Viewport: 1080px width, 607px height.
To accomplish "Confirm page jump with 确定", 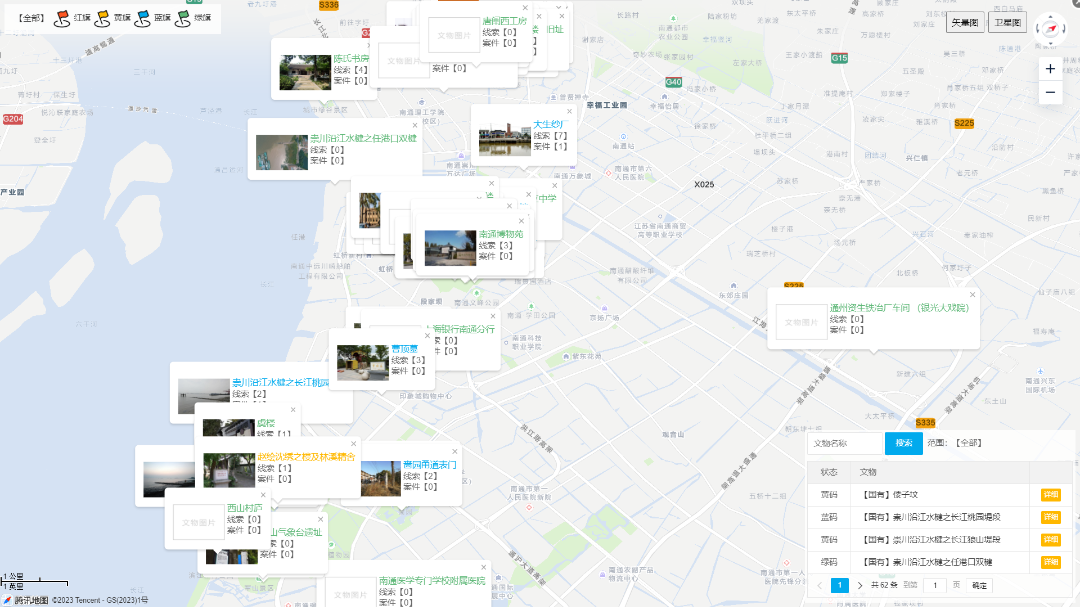I will 979,586.
